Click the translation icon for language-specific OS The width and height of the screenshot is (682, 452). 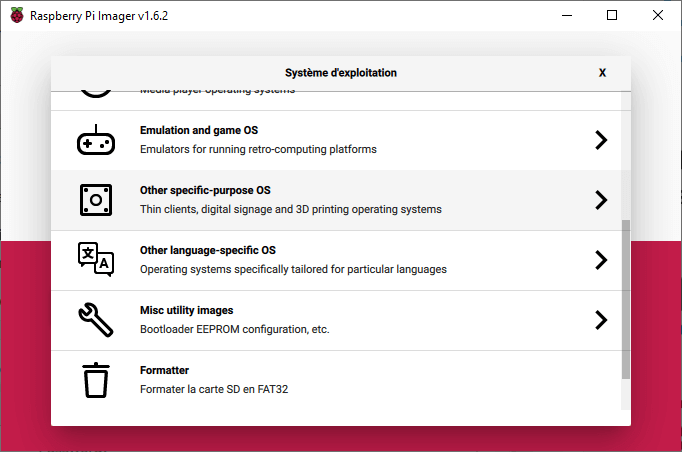[x=96, y=259]
